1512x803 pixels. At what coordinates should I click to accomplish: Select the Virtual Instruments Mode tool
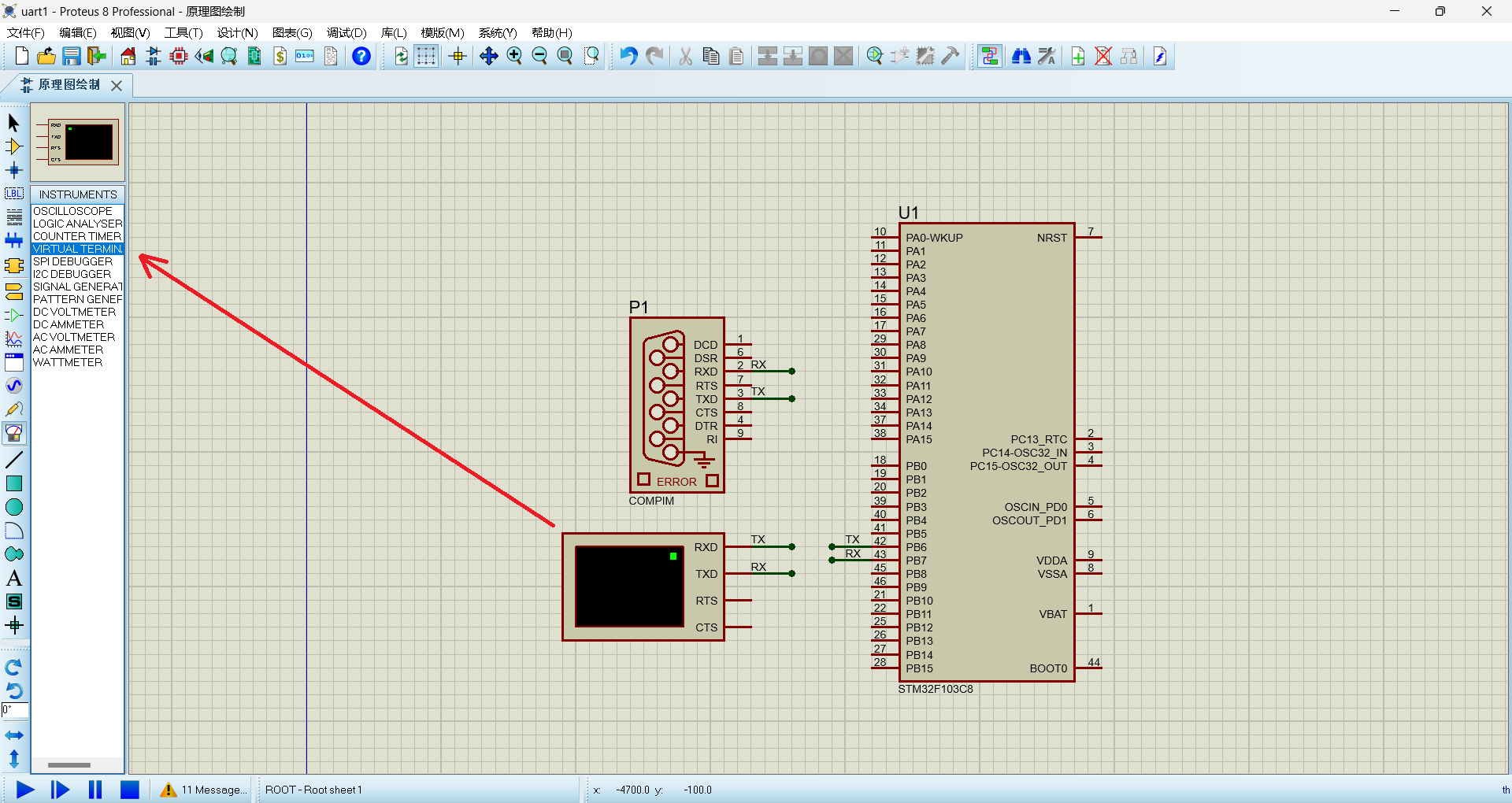point(14,433)
